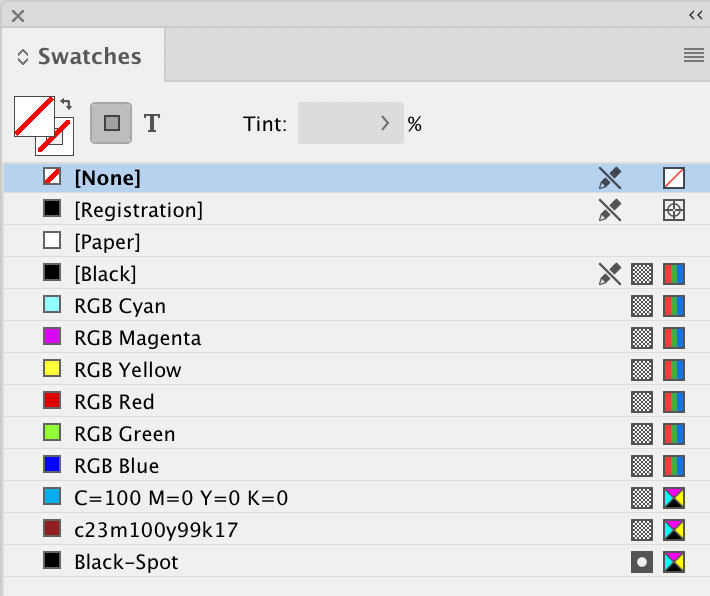The height and width of the screenshot is (596, 710).
Task: Choose the RGB Magenta swatch
Action: 137,338
